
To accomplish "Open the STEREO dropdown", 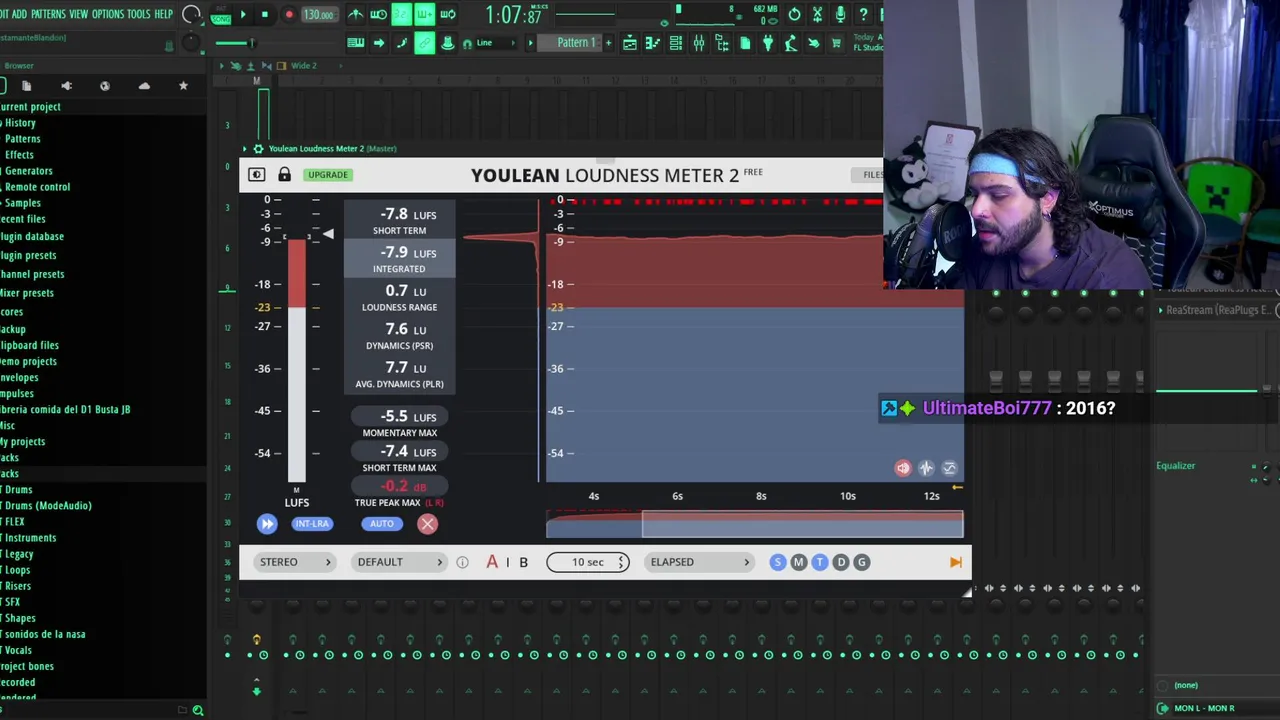I will pyautogui.click(x=295, y=562).
